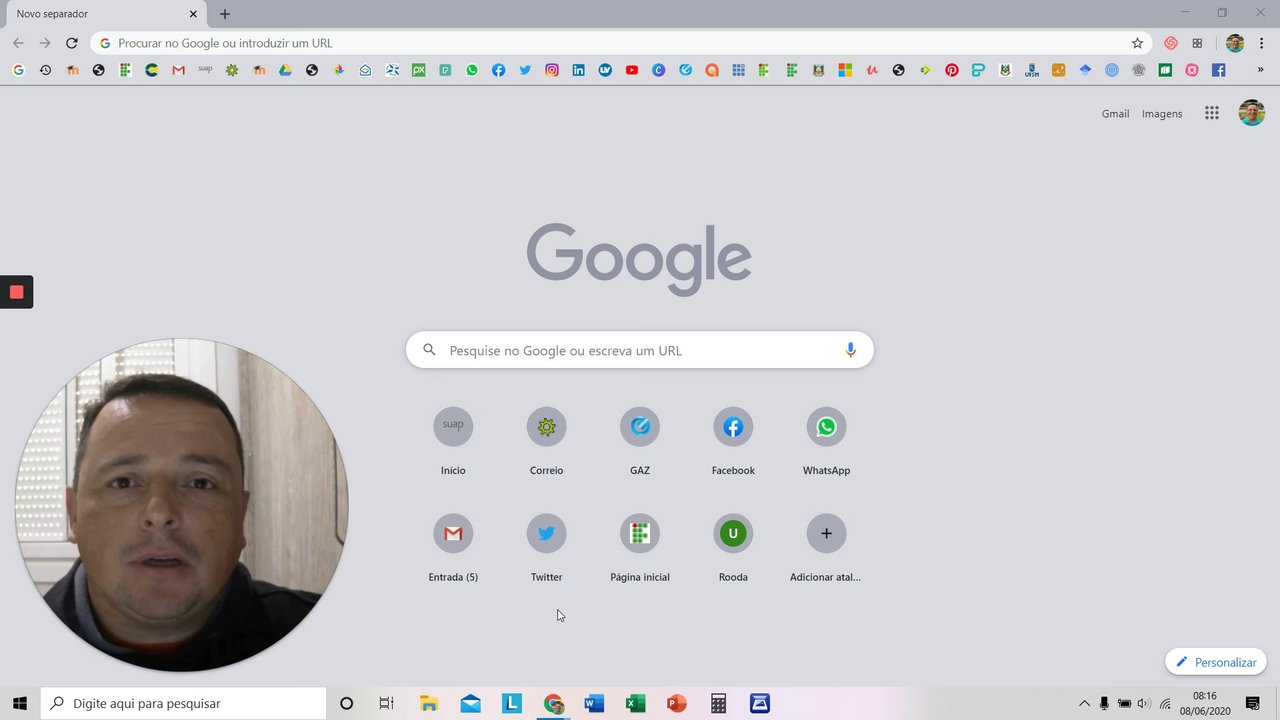Open Task View on the taskbar

pos(386,703)
